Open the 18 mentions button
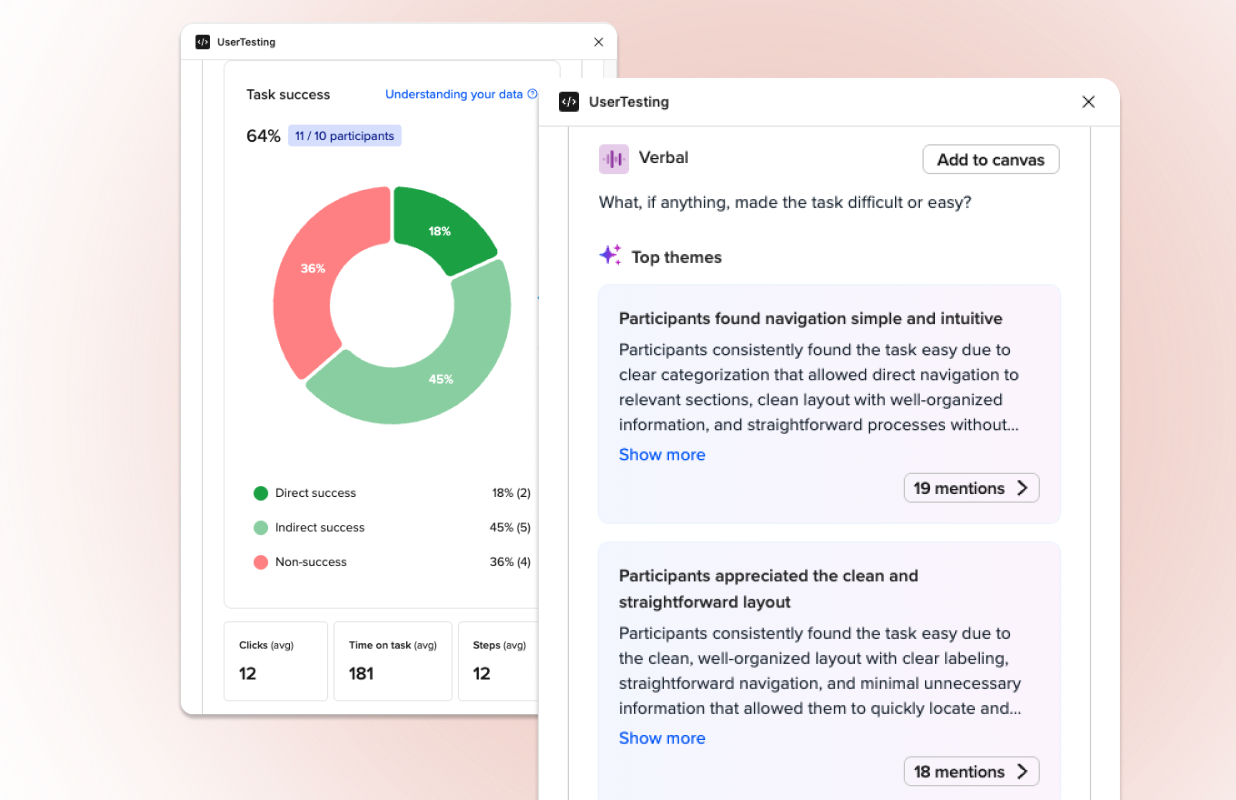The height and width of the screenshot is (800, 1236). click(971, 772)
